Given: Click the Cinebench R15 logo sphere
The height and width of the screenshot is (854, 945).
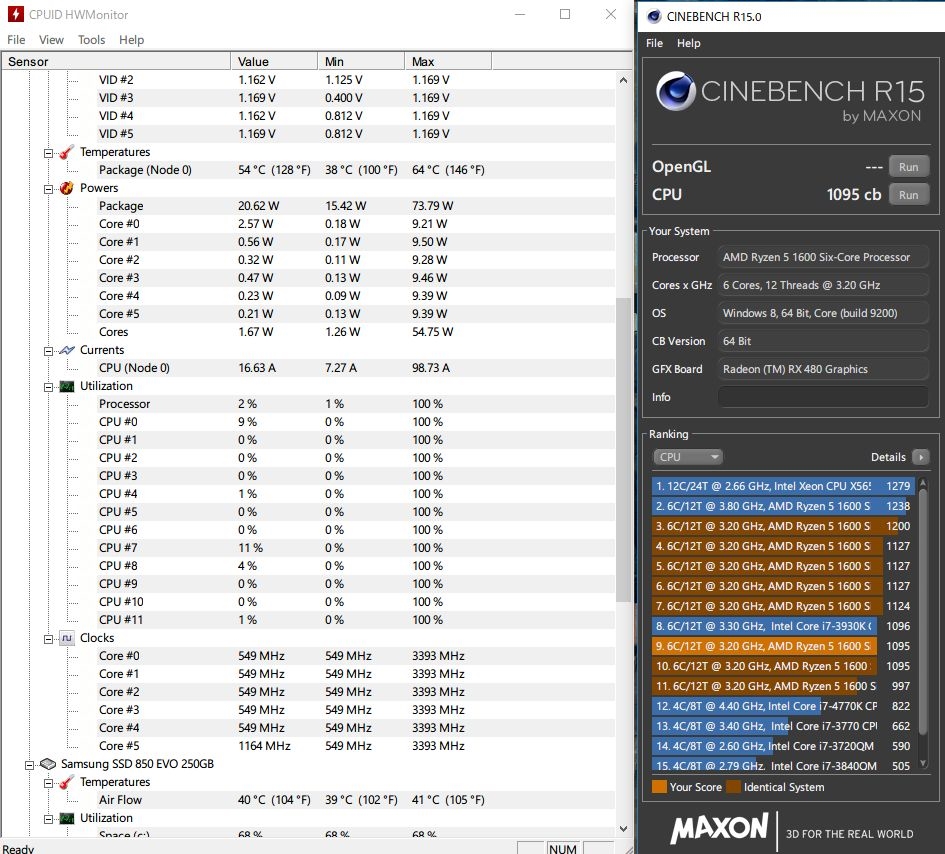Looking at the screenshot, I should coord(676,91).
